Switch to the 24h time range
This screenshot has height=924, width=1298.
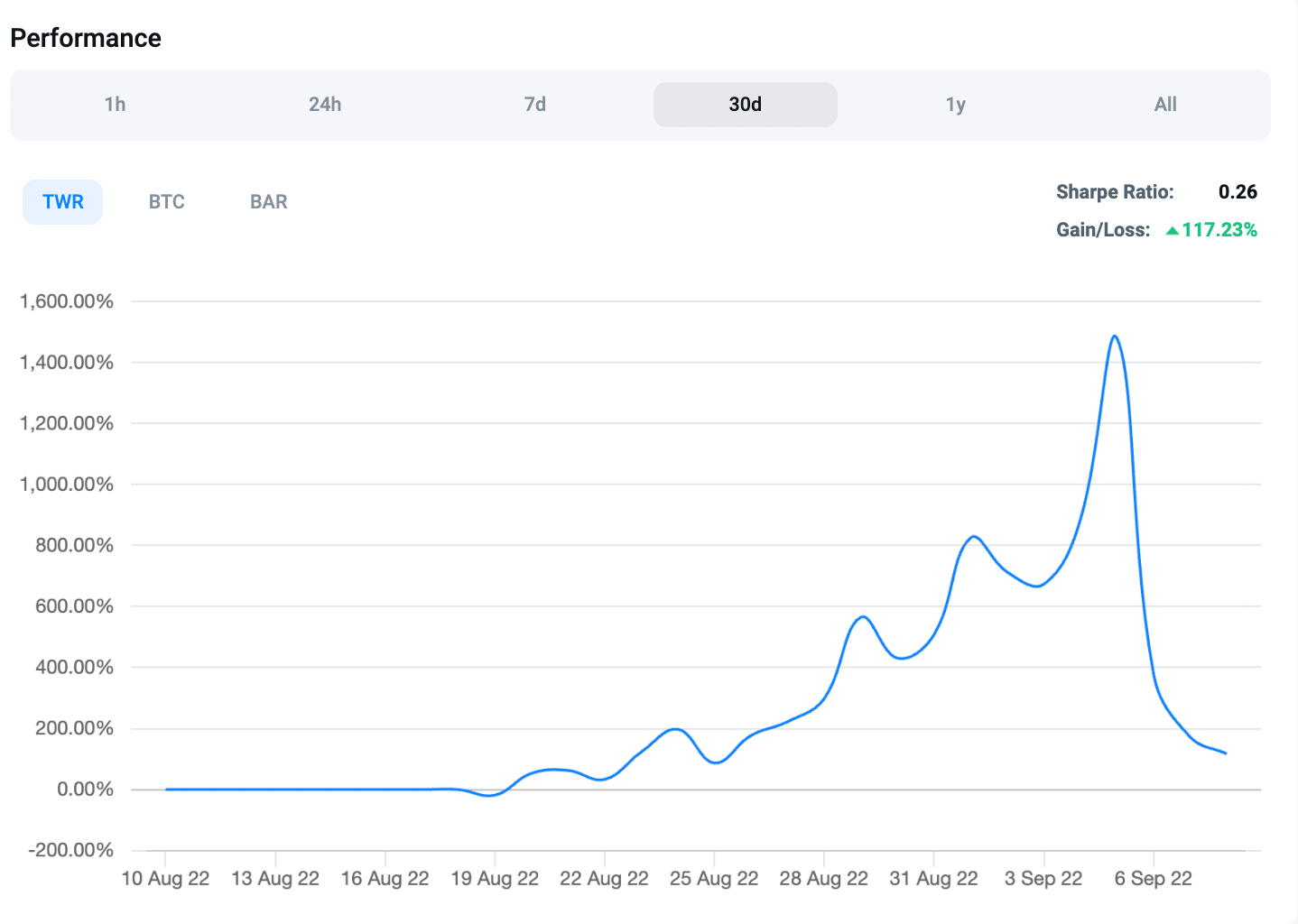pyautogui.click(x=325, y=105)
